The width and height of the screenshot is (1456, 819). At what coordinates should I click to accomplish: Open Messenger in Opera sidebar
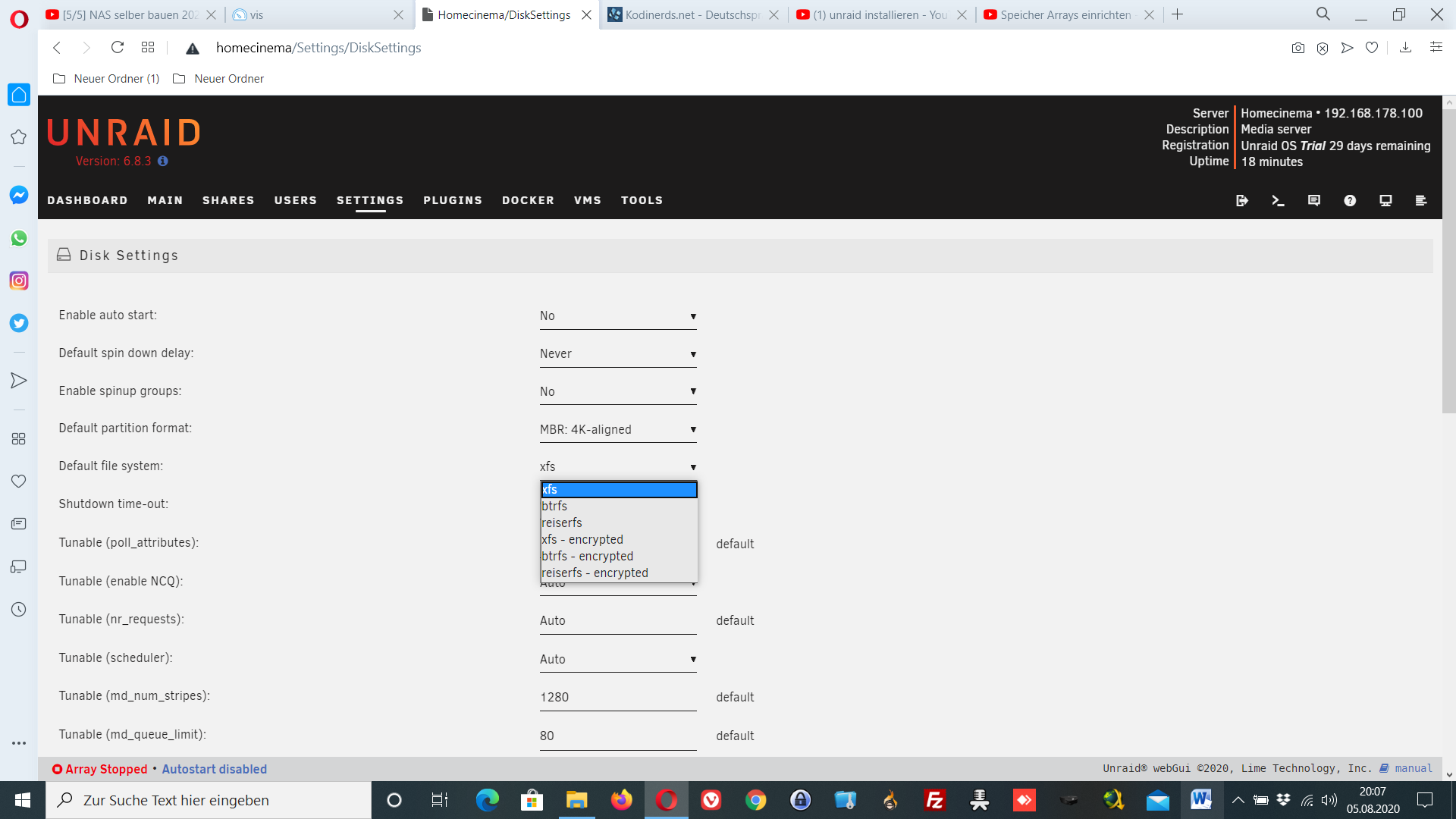(x=19, y=196)
